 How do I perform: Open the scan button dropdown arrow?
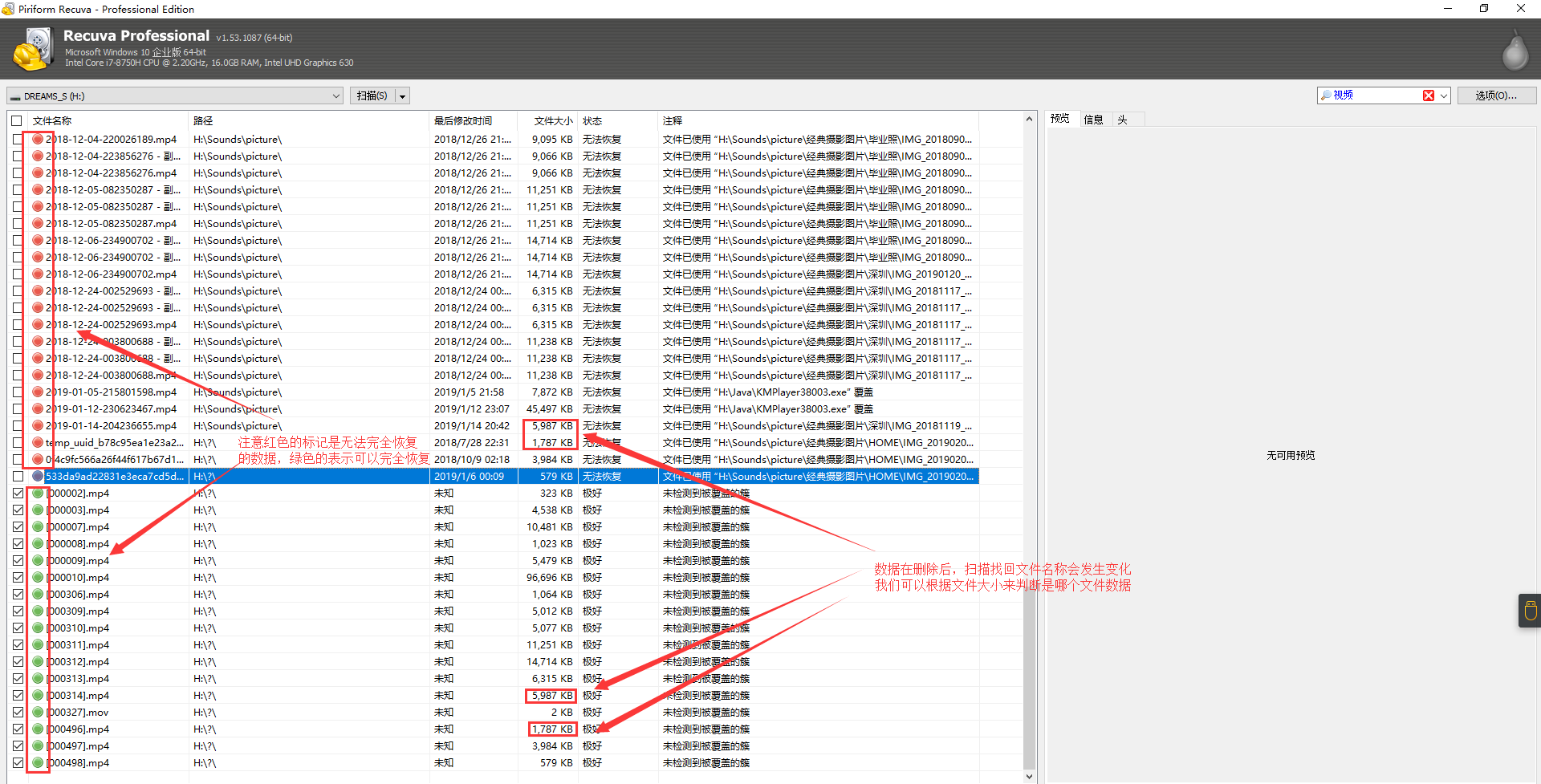[403, 96]
